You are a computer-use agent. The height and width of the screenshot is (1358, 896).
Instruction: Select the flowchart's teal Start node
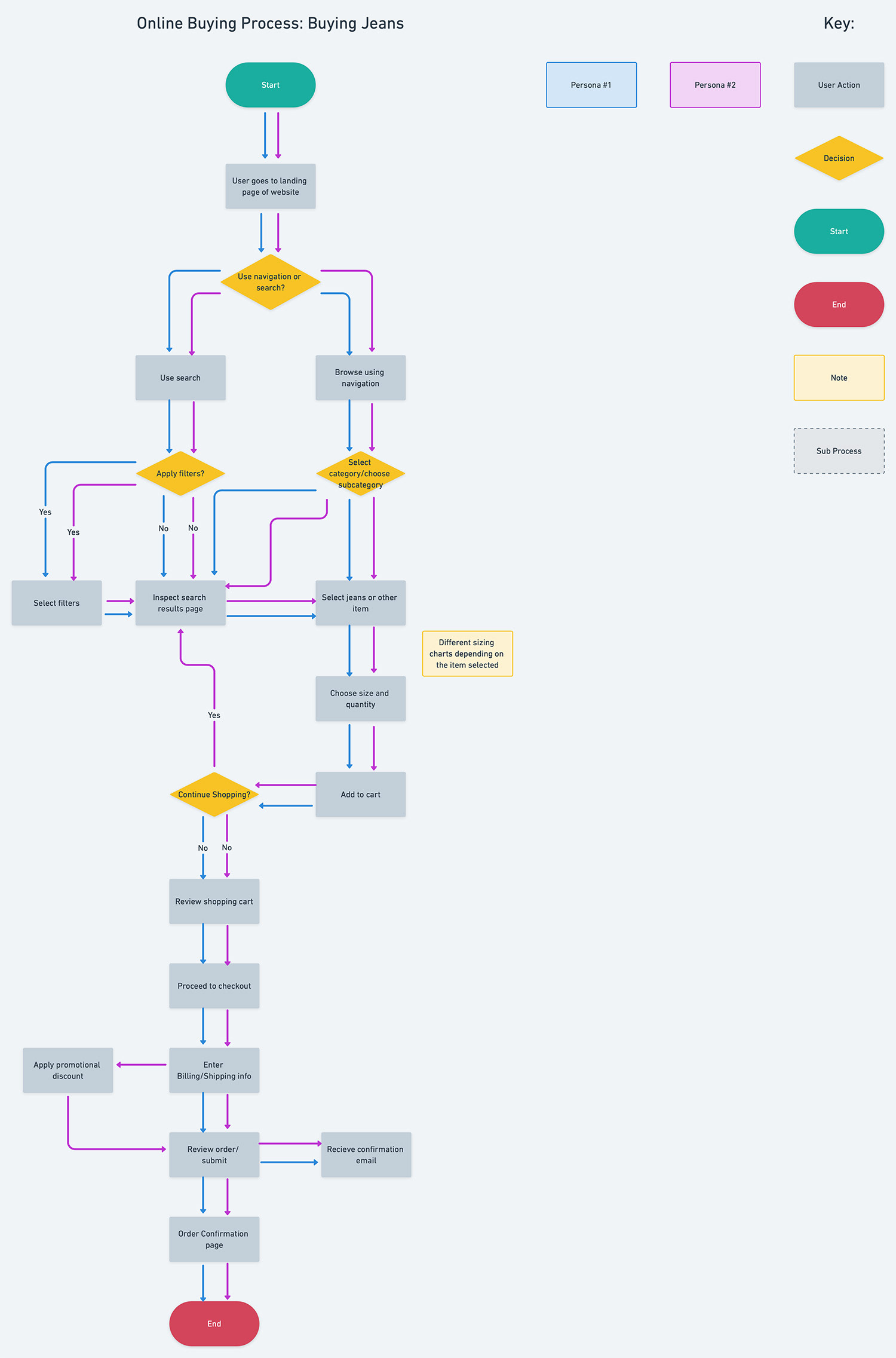tap(270, 85)
